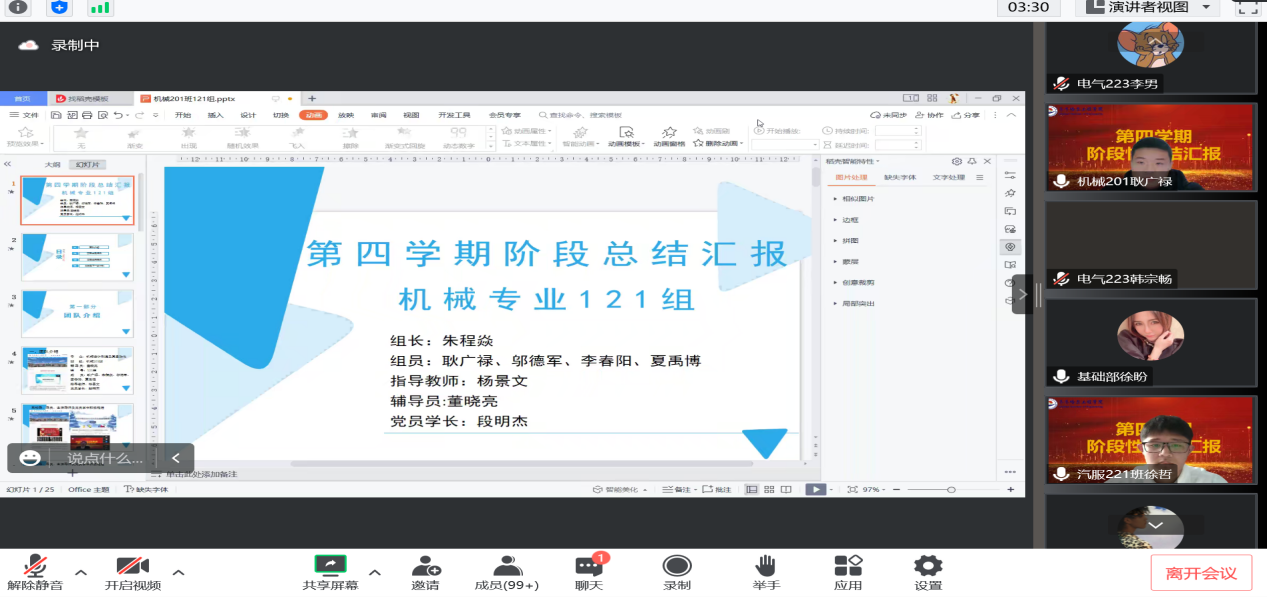
Task: Open meeting 设置 settings gear
Action: click(928, 566)
